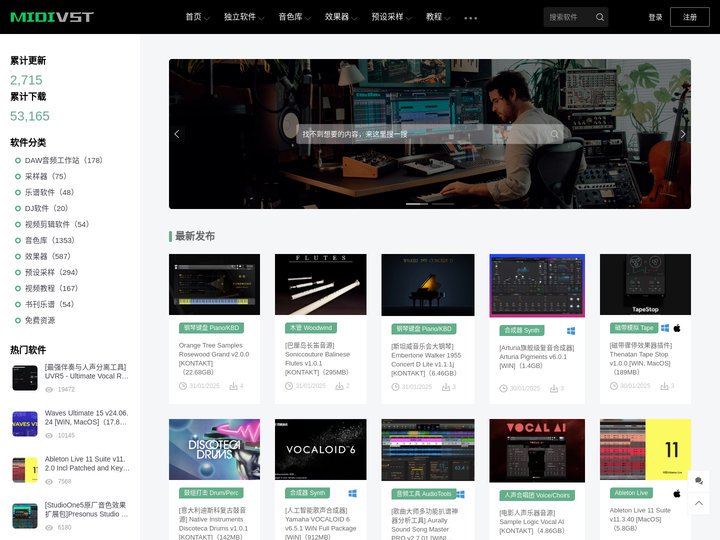Open 视频剪辑软件 (54) category
The width and height of the screenshot is (720, 540).
click(56, 225)
